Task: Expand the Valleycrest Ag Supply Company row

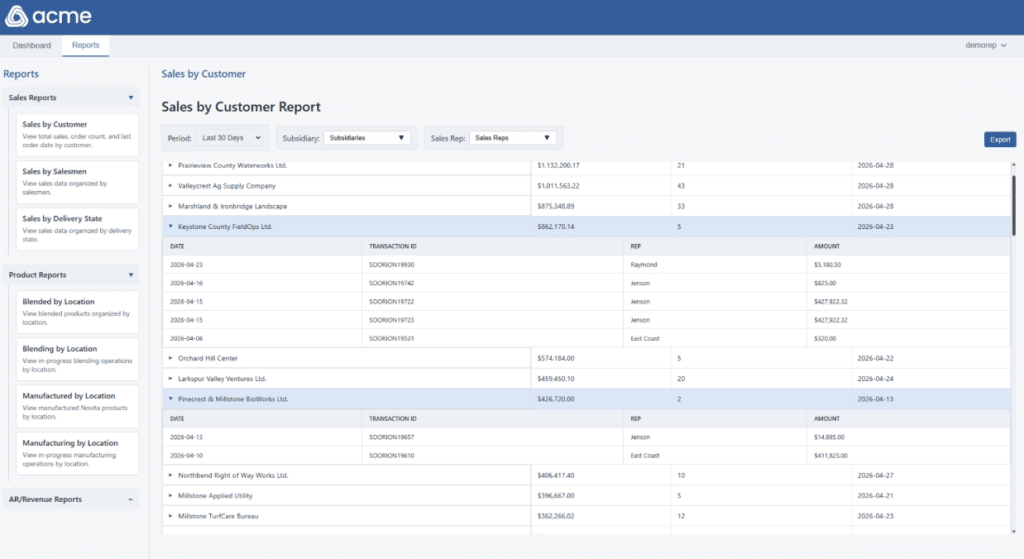Action: (170, 185)
